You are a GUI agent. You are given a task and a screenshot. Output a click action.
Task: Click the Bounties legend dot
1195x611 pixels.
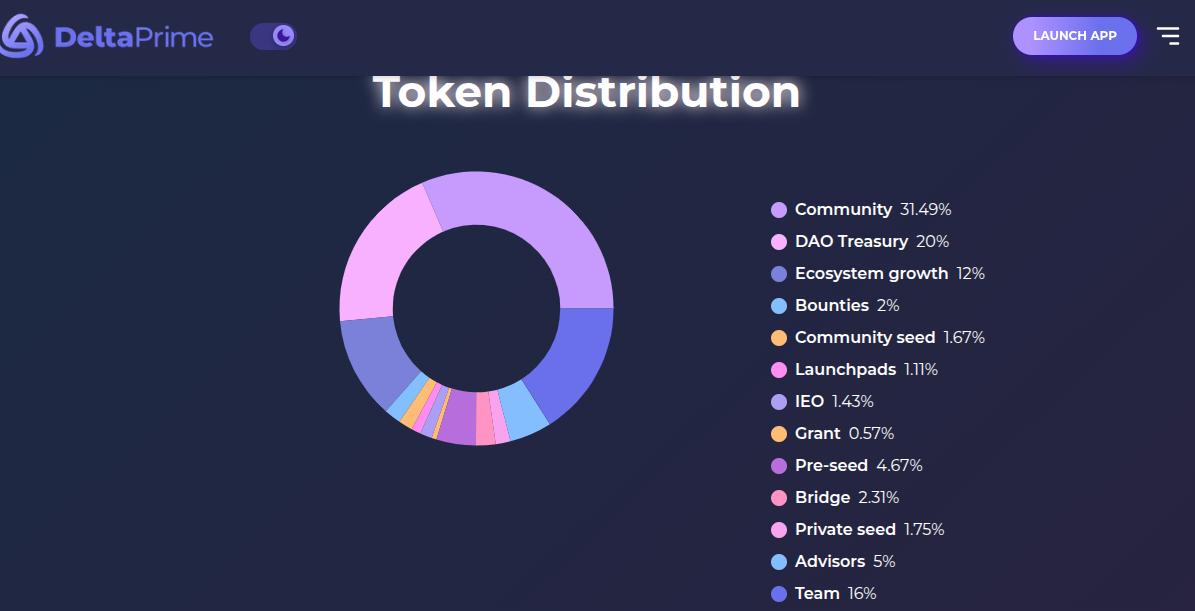(779, 306)
